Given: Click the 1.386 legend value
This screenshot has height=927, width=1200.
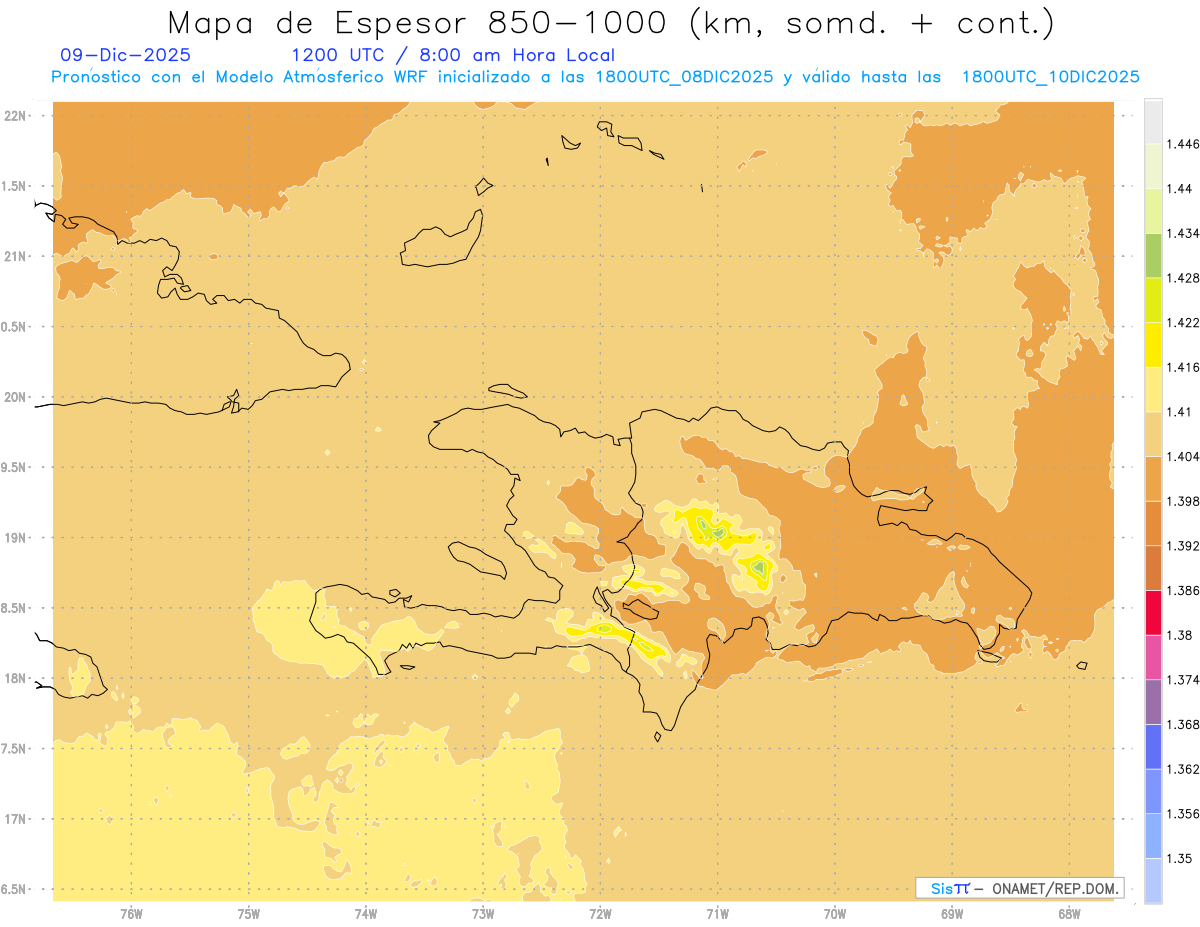Looking at the screenshot, I should point(1183,590).
